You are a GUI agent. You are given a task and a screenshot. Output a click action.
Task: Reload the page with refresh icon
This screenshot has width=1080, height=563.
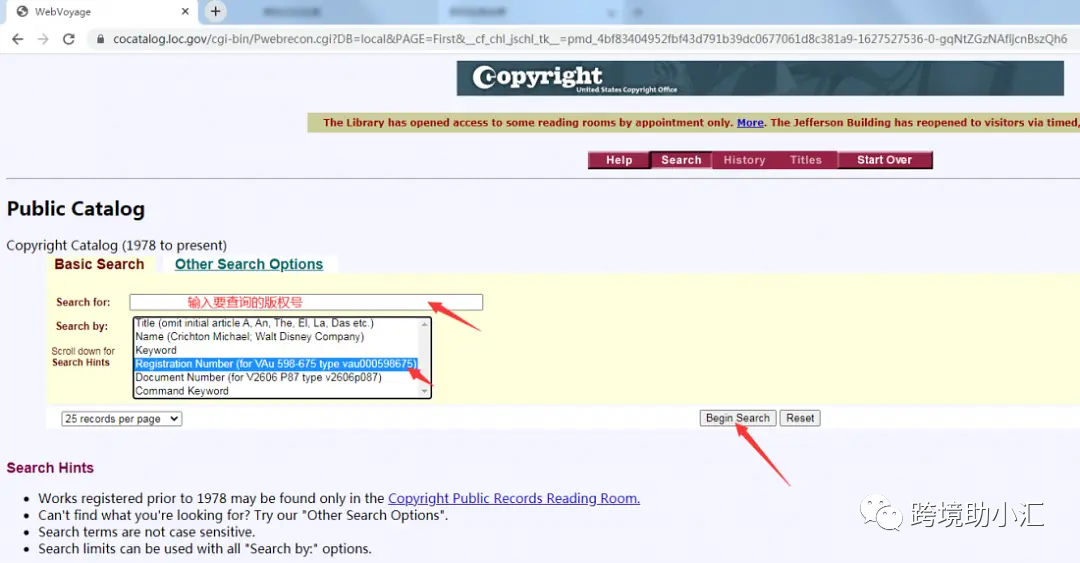tap(68, 39)
